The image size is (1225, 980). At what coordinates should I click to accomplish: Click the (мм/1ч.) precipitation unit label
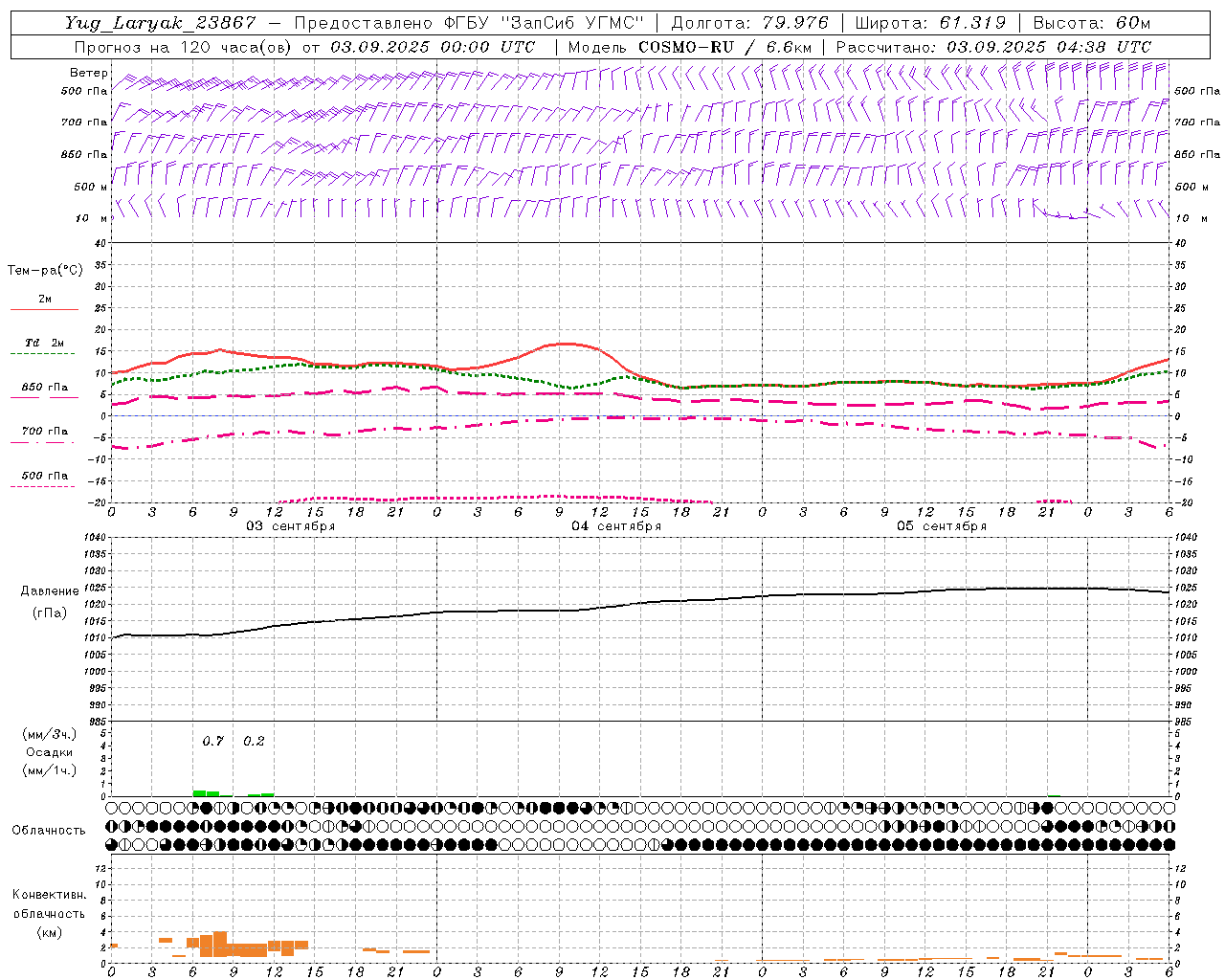pos(50,770)
